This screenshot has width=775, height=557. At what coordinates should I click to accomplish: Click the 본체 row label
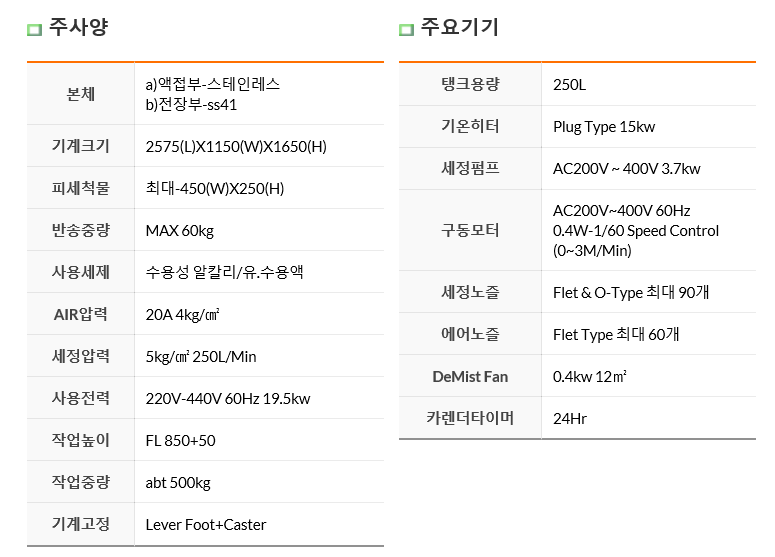[x=81, y=94]
